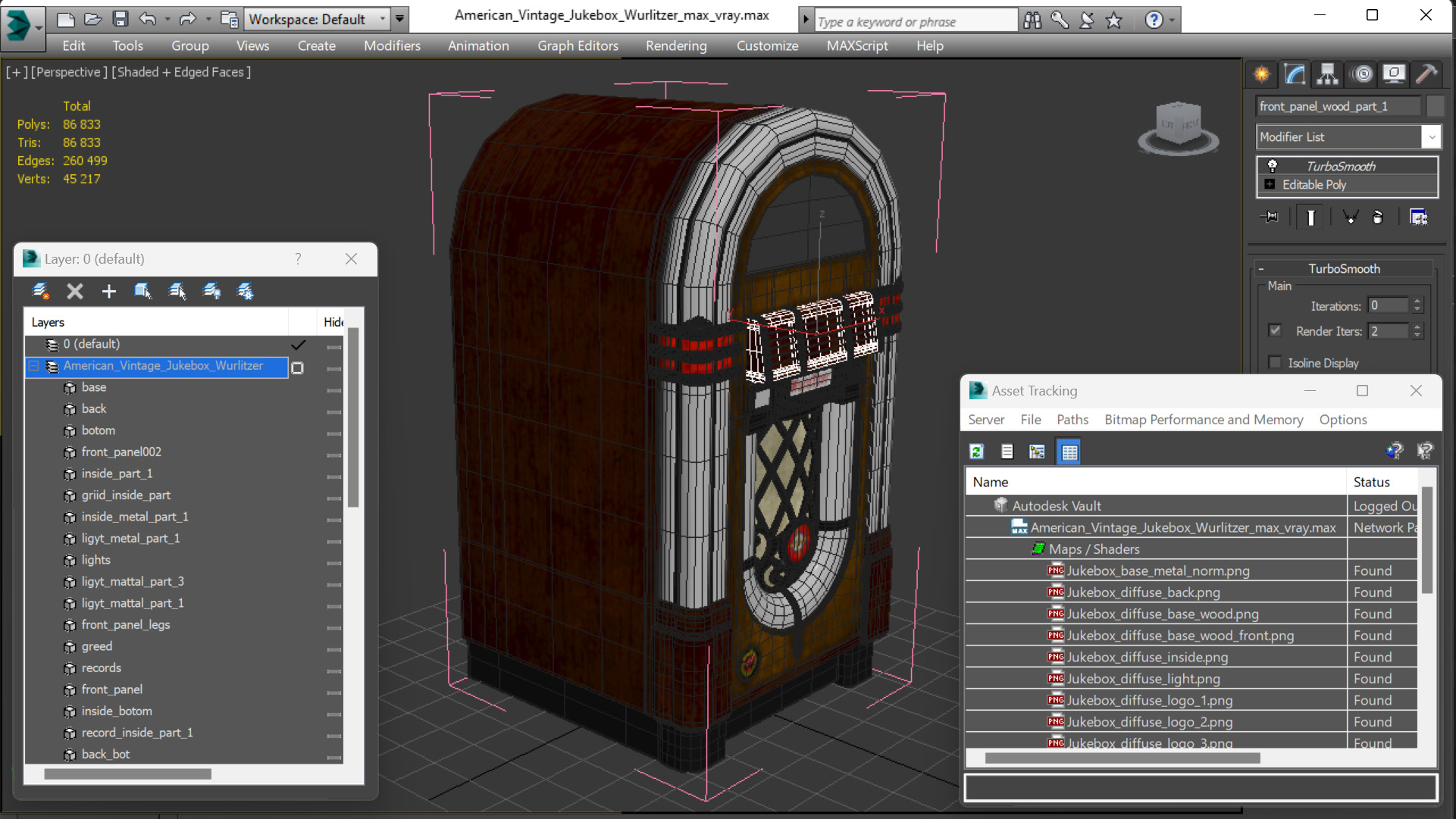Viewport: 1456px width, 819px height.
Task: Click the Freeze All Layers snowflake icon
Action: coord(246,291)
